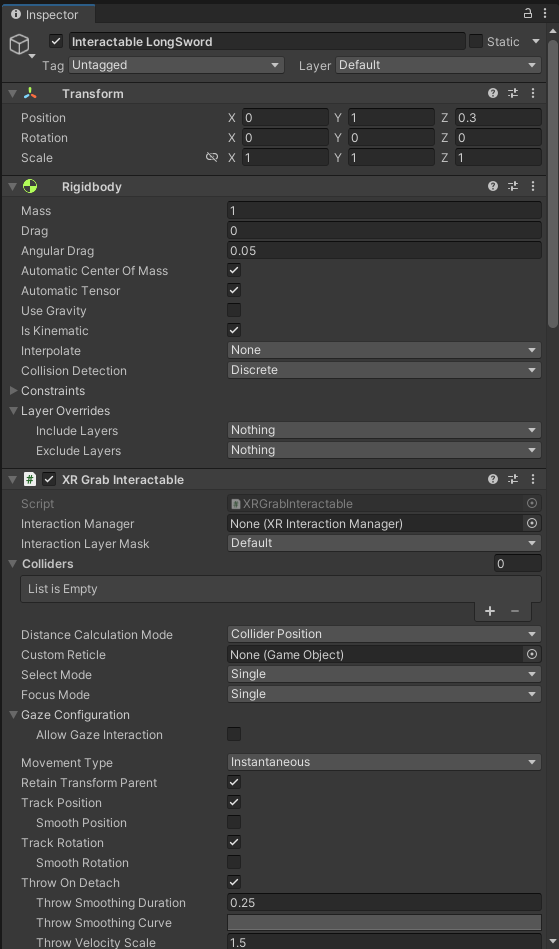Click the Mass value field

(x=384, y=211)
